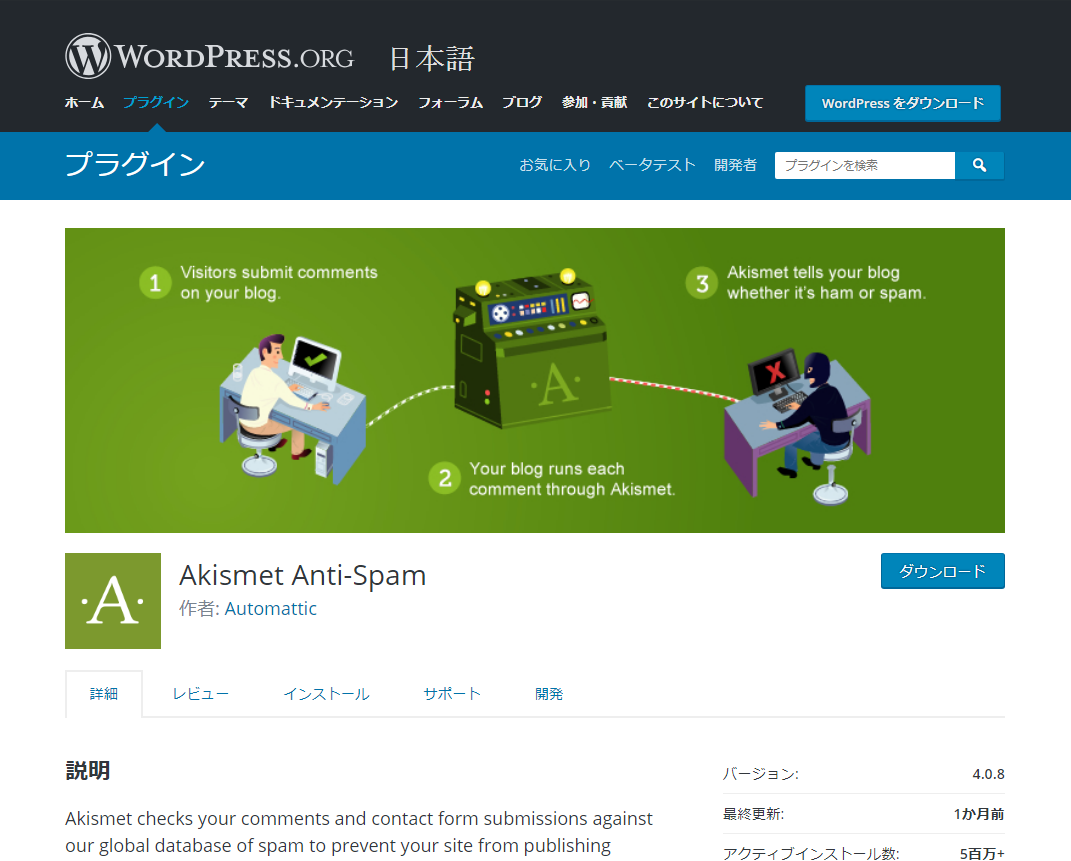Open the ベータテスト link
Image resolution: width=1071 pixels, height=861 pixels.
[652, 165]
